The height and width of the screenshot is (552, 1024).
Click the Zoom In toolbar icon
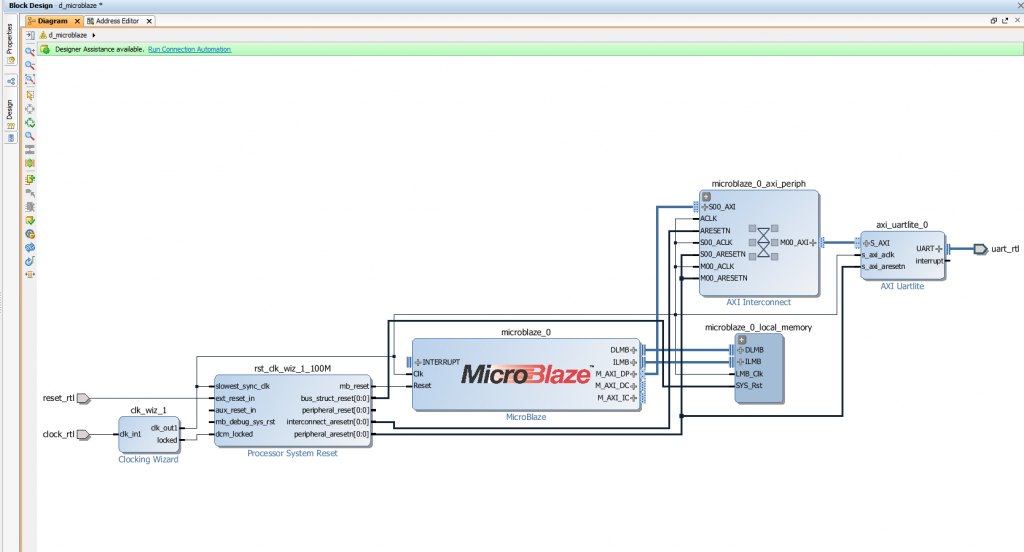30,51
